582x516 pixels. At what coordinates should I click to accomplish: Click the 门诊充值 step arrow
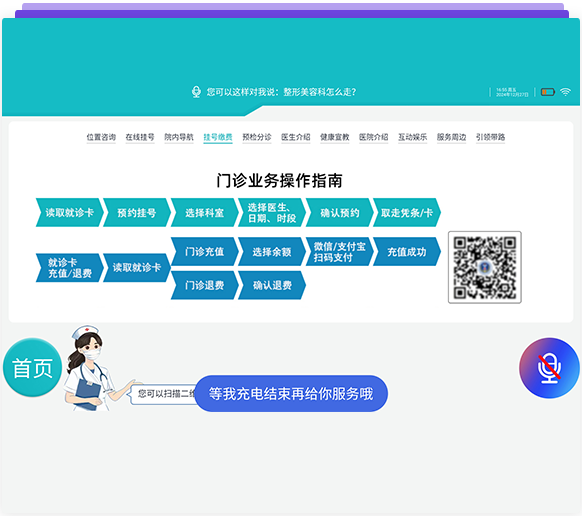[x=205, y=252]
